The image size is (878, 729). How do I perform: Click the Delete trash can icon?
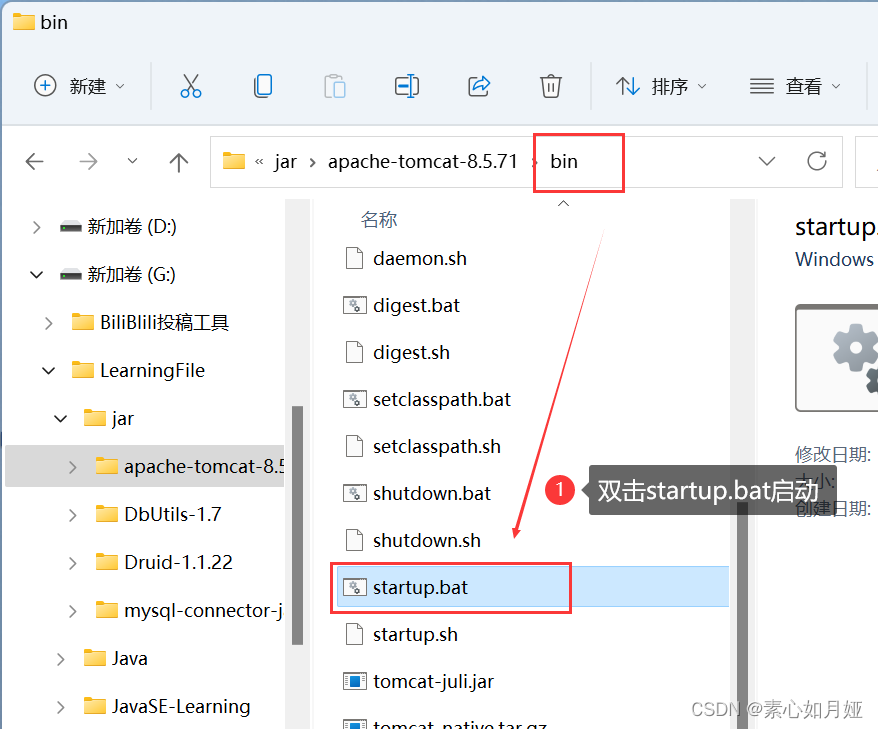tap(550, 86)
